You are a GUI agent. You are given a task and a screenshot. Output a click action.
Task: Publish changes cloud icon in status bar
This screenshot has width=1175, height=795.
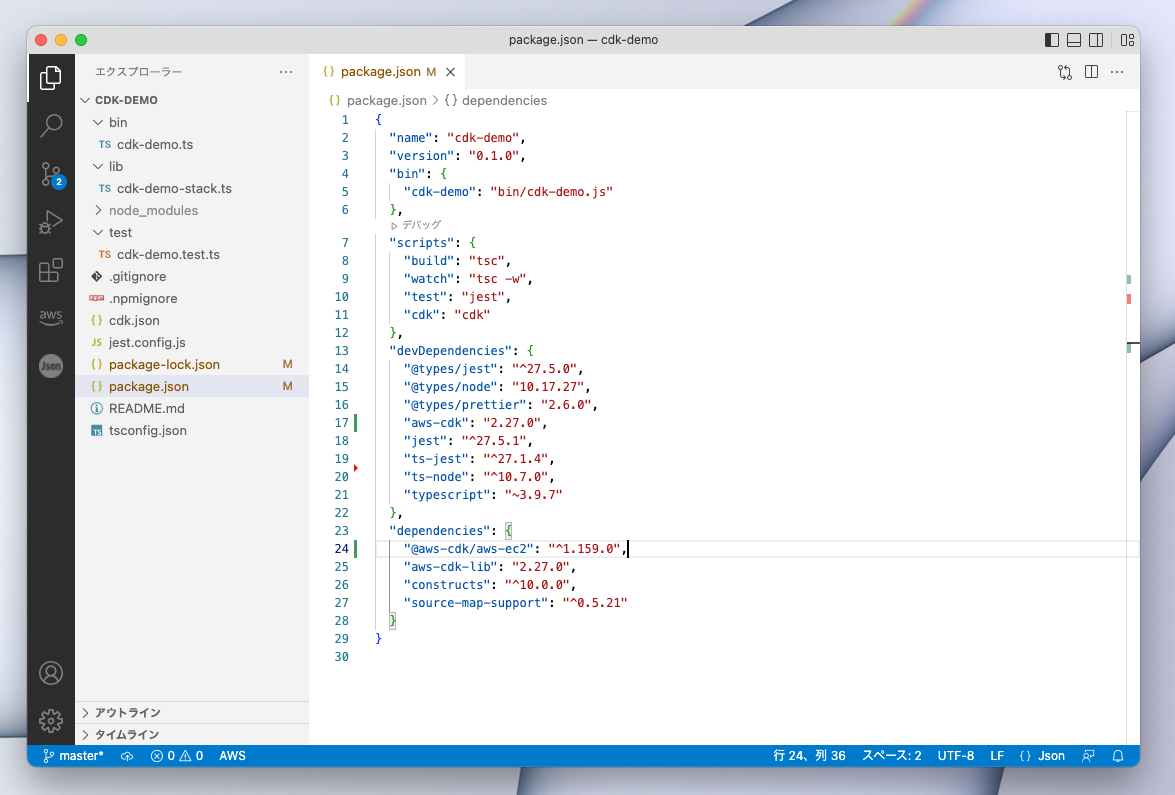coord(127,756)
